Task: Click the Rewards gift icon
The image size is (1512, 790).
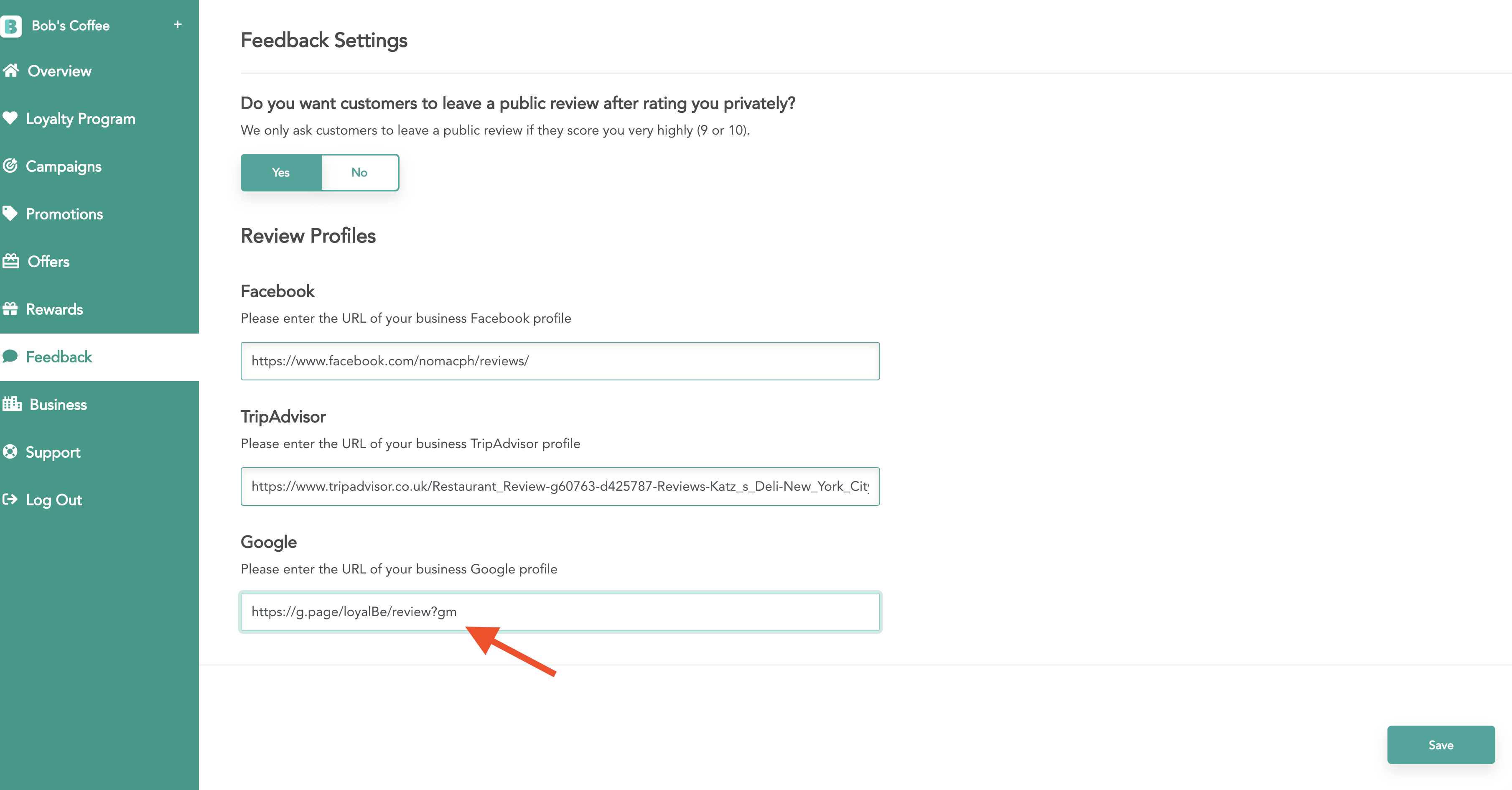Action: [x=10, y=309]
